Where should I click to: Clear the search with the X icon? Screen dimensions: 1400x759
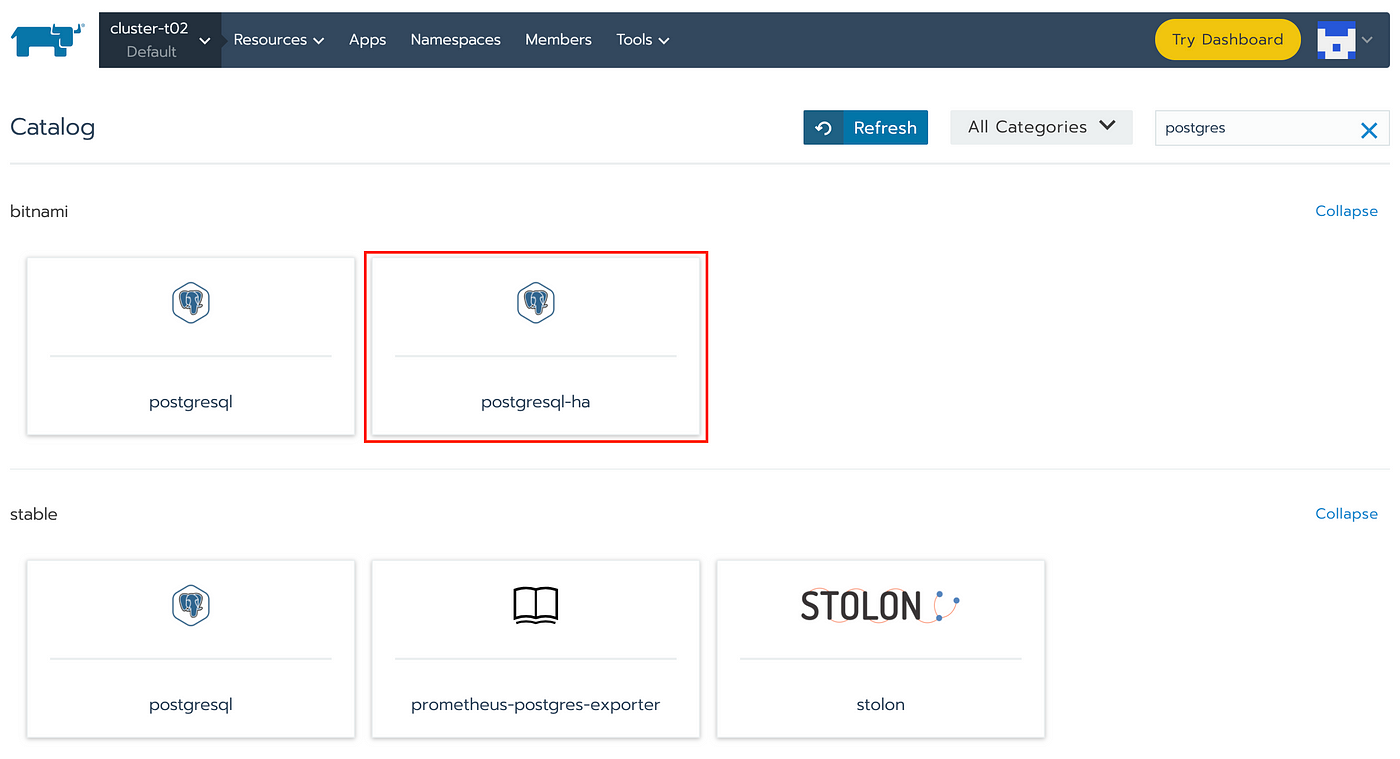1369,130
